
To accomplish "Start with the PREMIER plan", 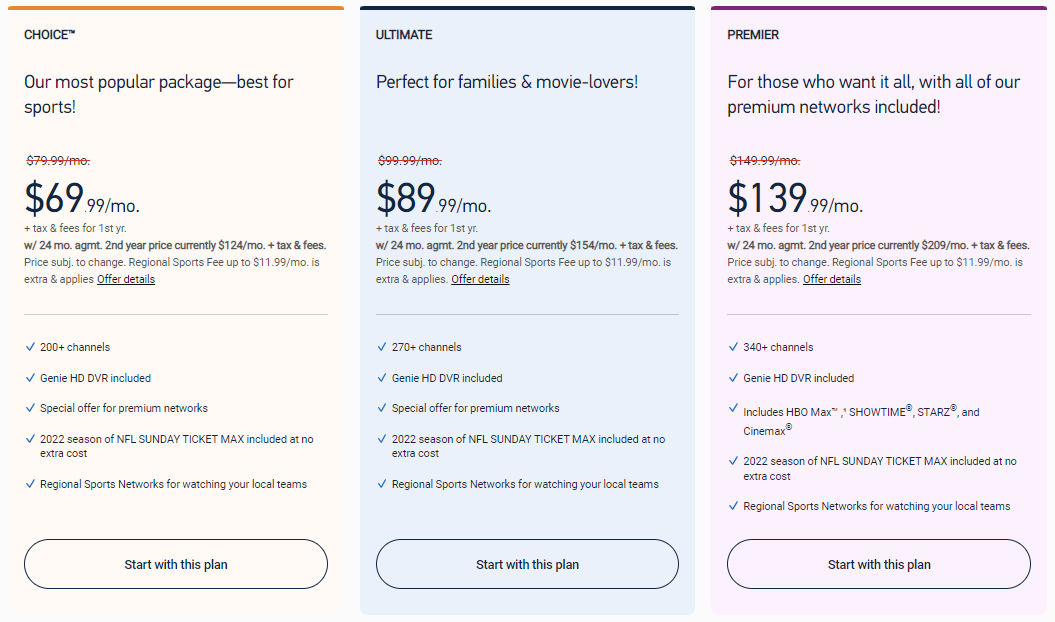I will click(x=879, y=564).
